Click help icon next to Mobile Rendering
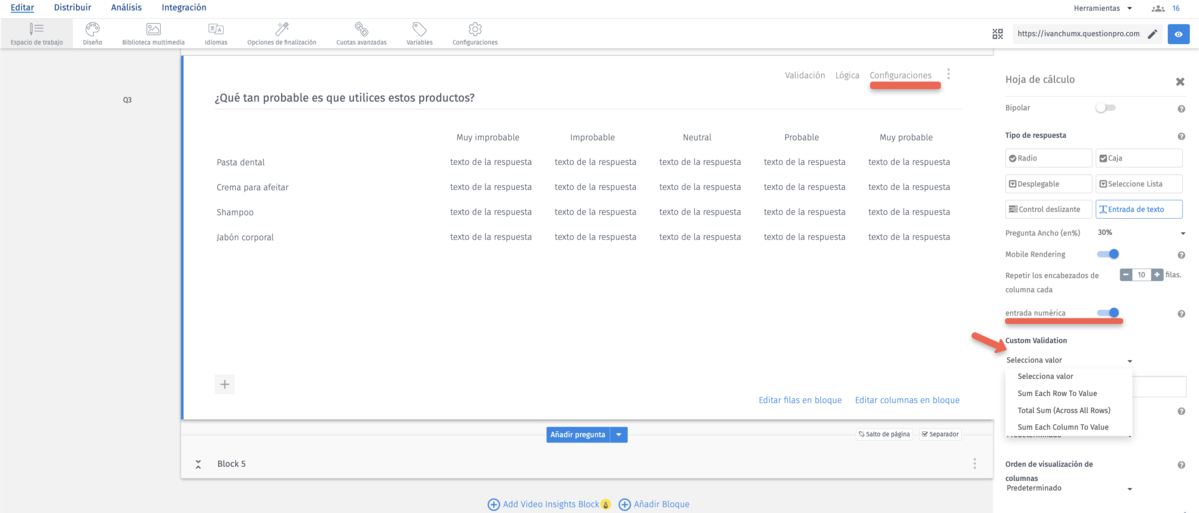The height and width of the screenshot is (513, 1199). click(x=1181, y=255)
